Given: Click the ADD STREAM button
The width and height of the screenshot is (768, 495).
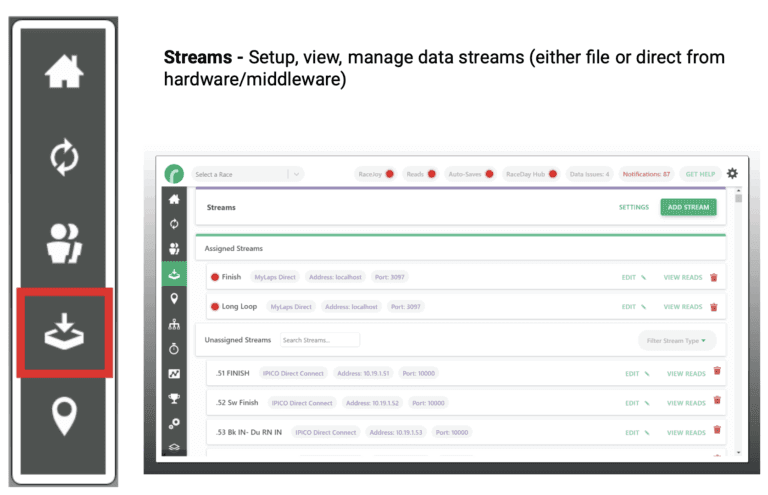Looking at the screenshot, I should pyautogui.click(x=688, y=207).
